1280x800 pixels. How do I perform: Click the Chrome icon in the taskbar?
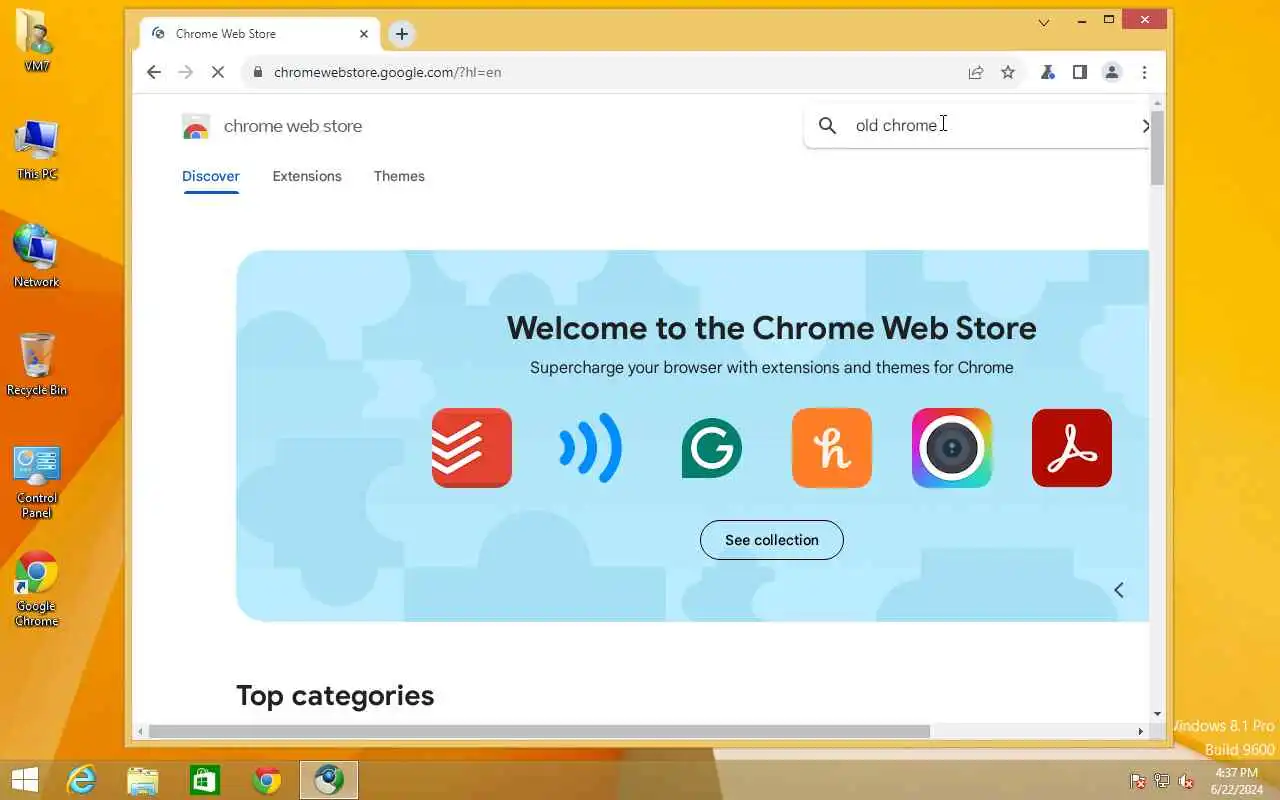click(x=267, y=780)
